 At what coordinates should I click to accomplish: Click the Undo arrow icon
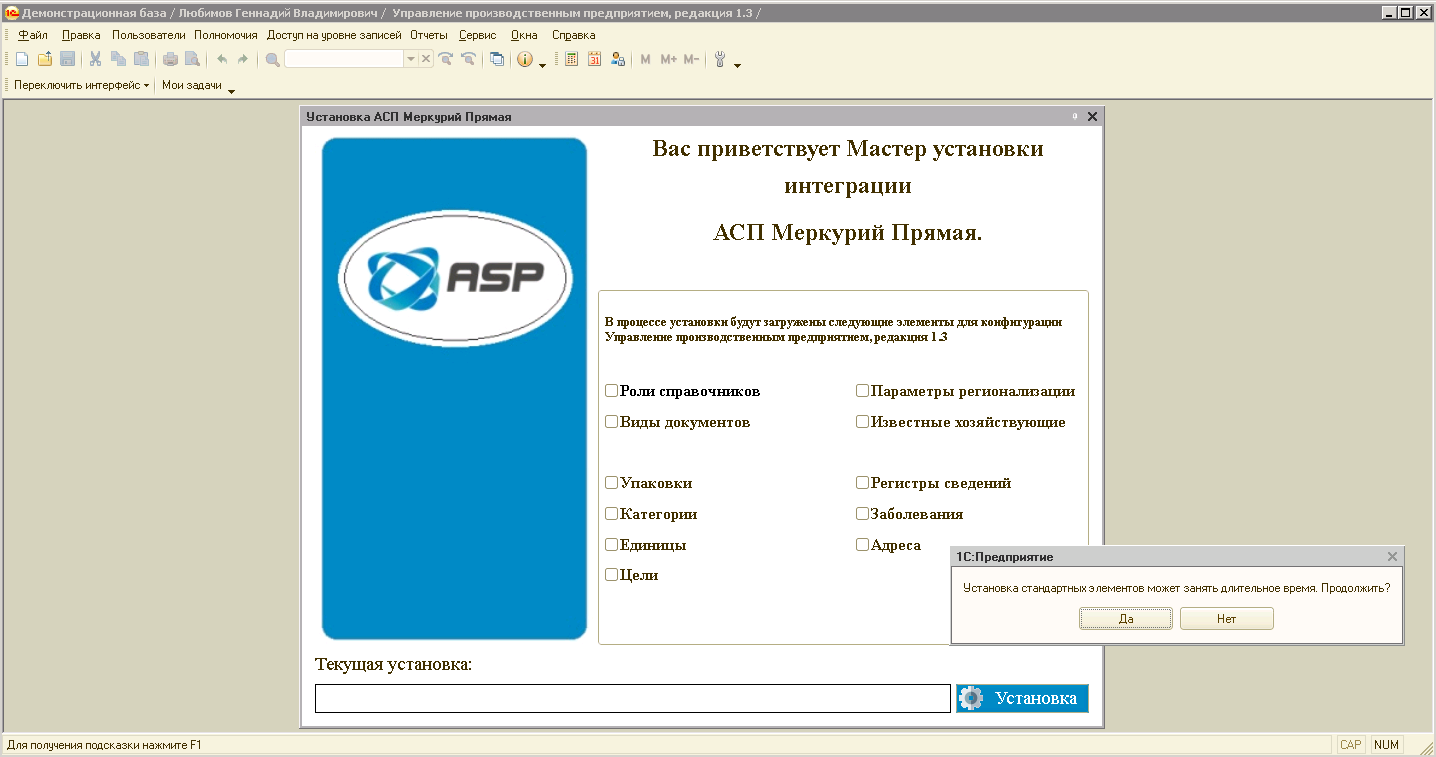221,59
